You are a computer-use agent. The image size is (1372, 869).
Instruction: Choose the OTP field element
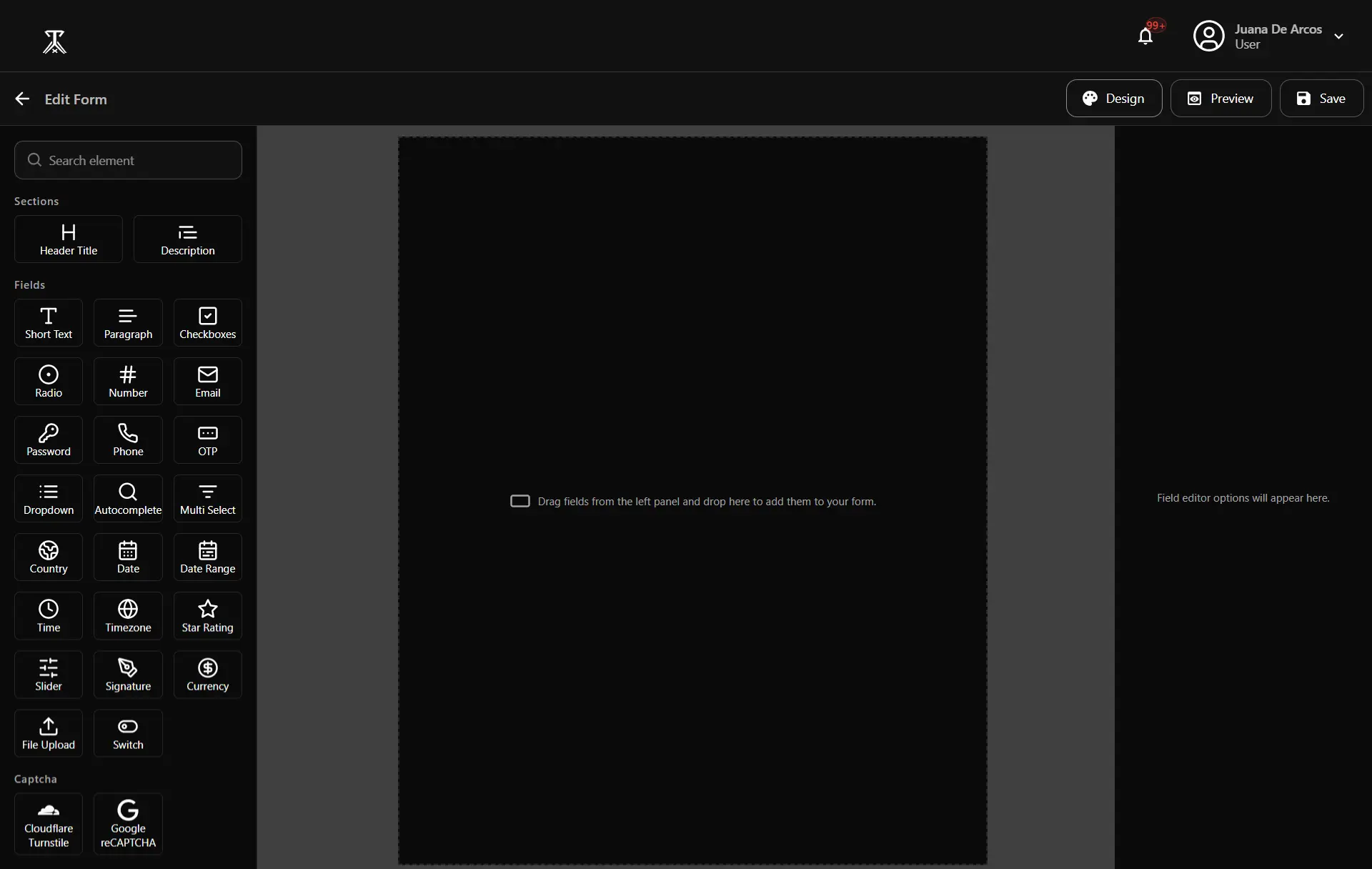pyautogui.click(x=207, y=440)
